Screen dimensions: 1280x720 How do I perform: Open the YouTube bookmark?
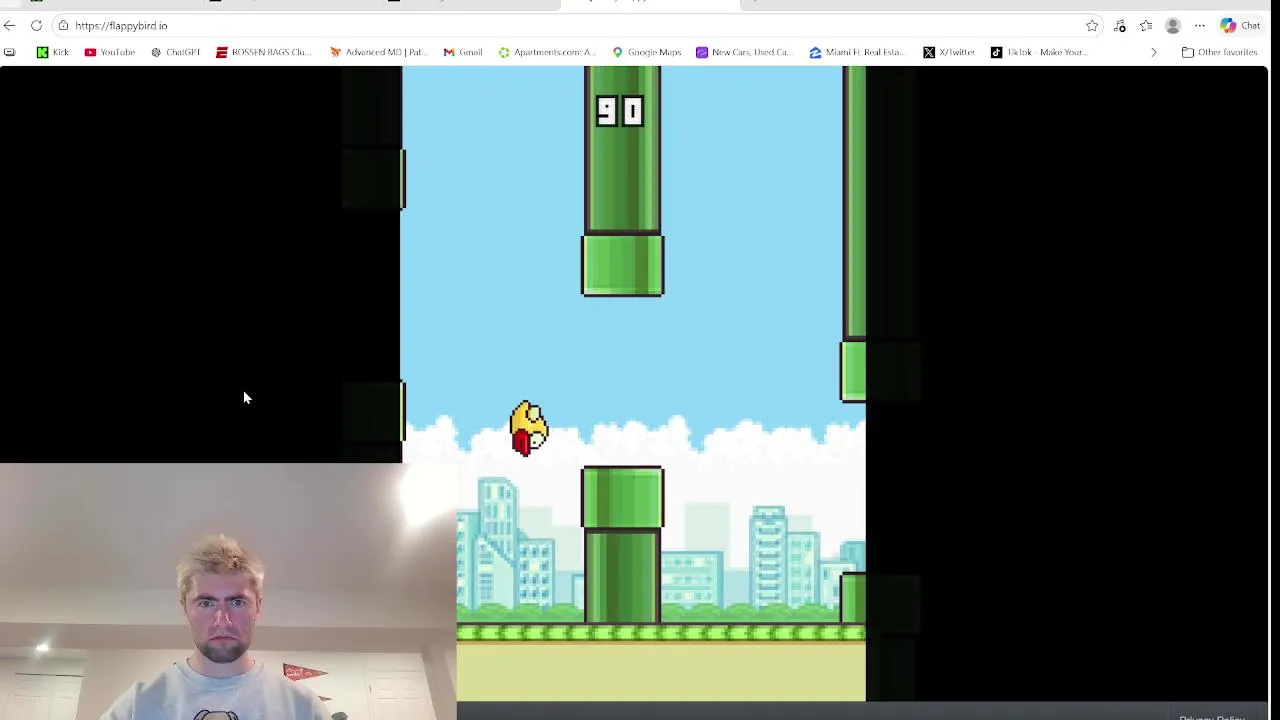[x=110, y=52]
